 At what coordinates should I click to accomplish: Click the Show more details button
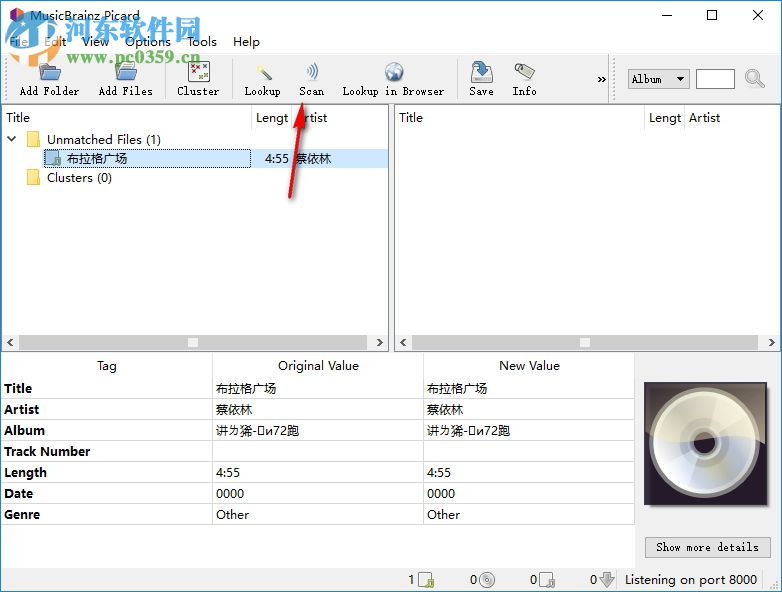(708, 547)
